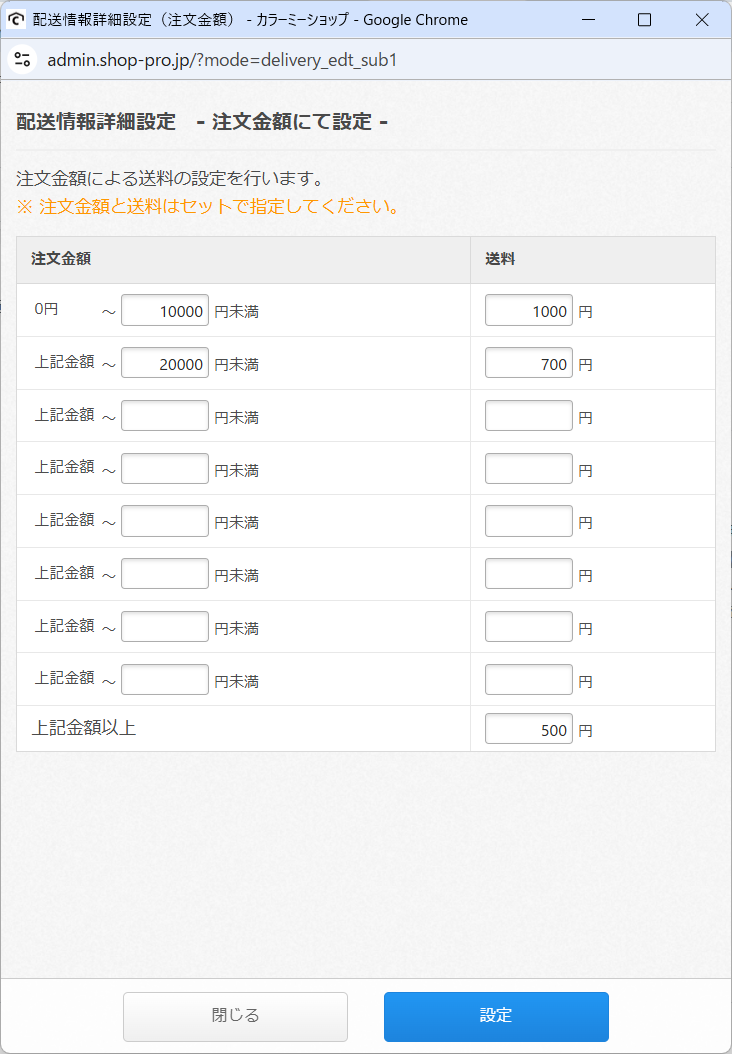732x1054 pixels.
Task: Click the third empty 注文金額 field
Action: click(x=164, y=521)
